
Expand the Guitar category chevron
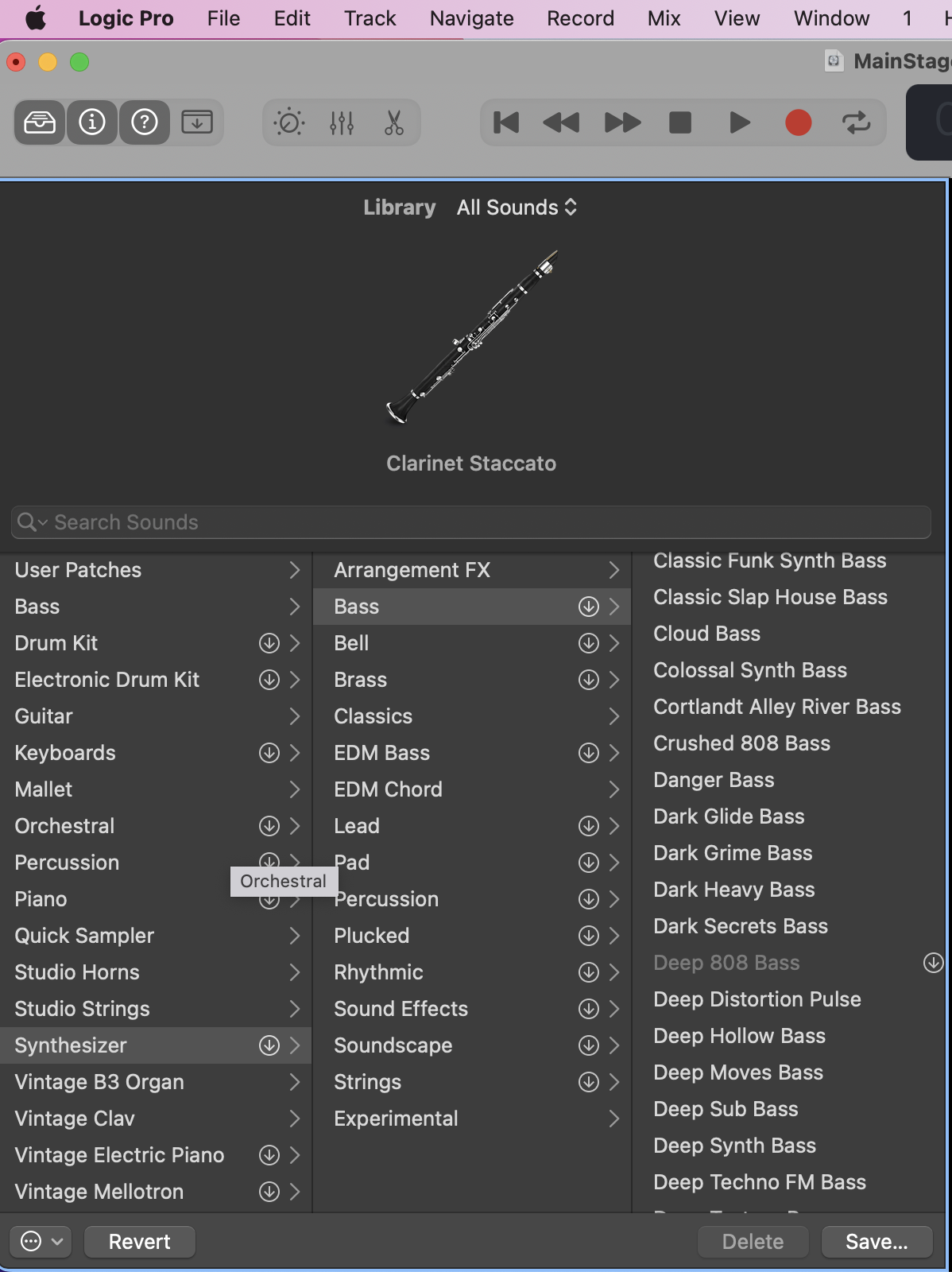pos(295,716)
